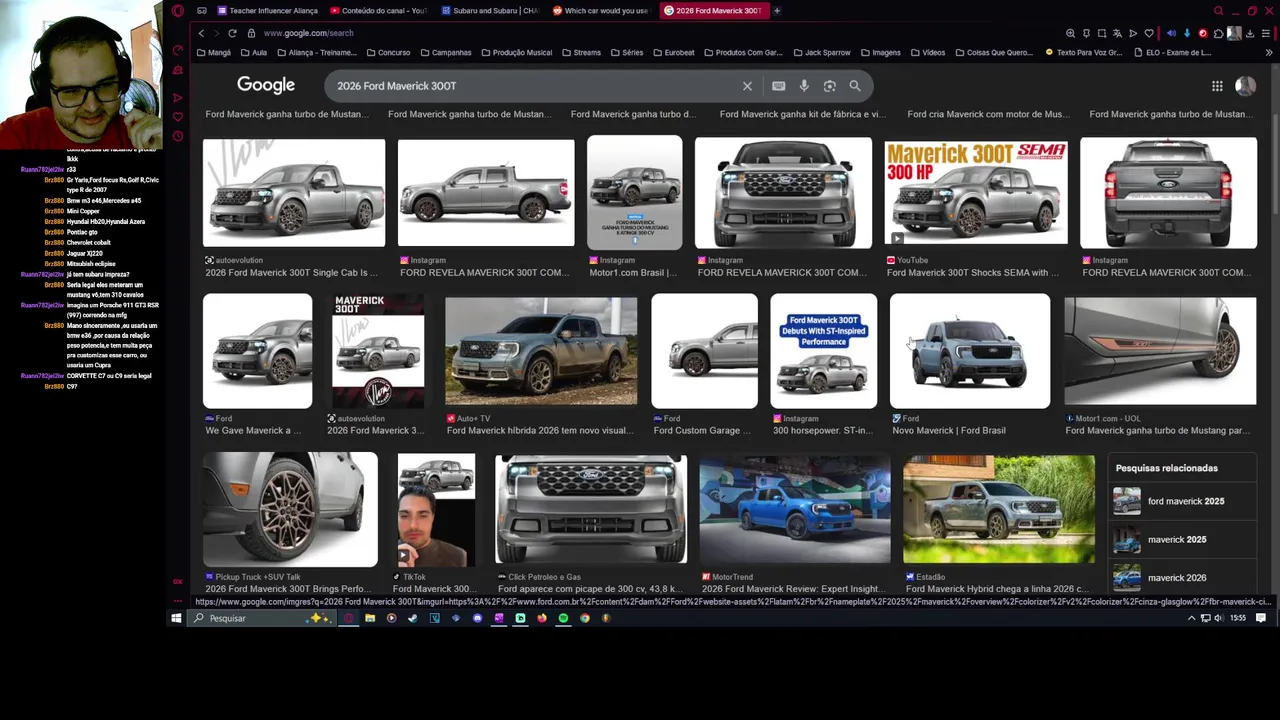This screenshot has width=1280, height=720.
Task: Open Ford Custom Garage result thumbnail
Action: pyautogui.click(x=705, y=351)
